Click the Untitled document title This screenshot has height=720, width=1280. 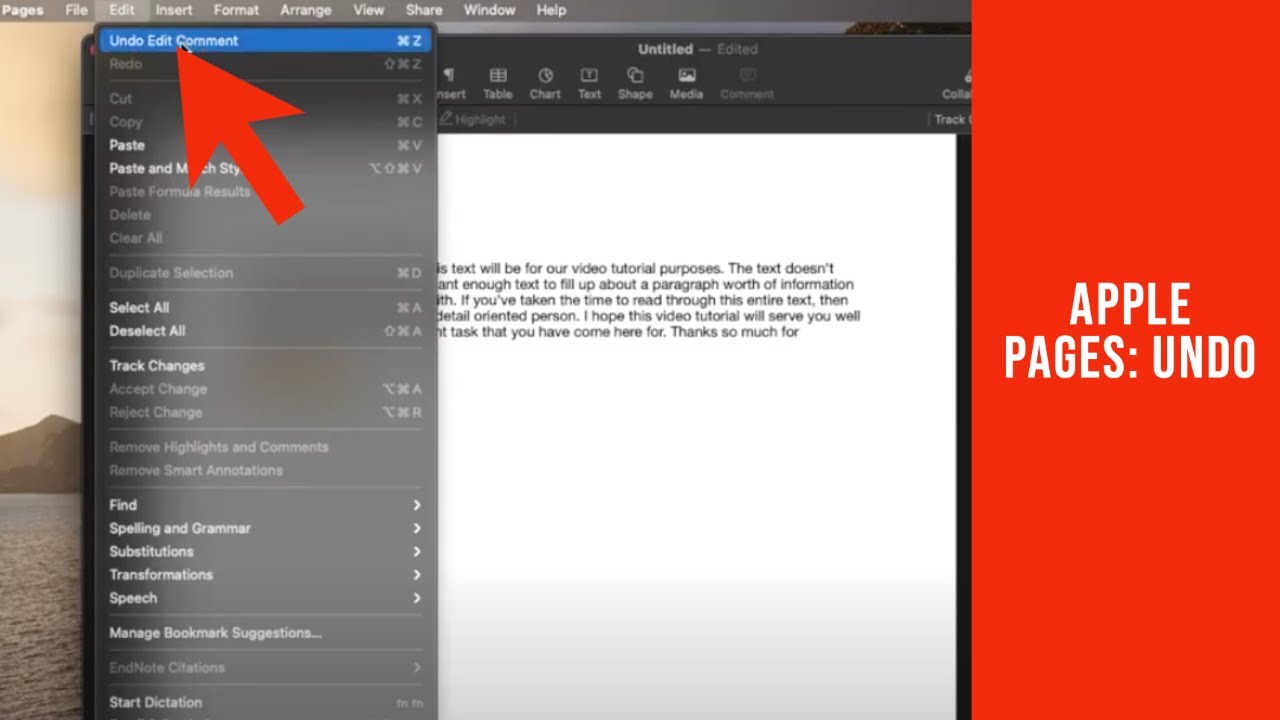(665, 49)
